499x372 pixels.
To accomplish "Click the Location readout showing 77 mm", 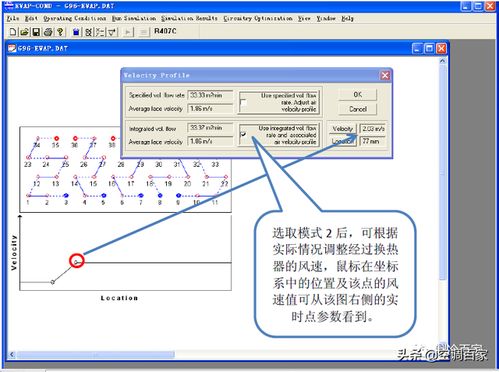I will click(373, 141).
